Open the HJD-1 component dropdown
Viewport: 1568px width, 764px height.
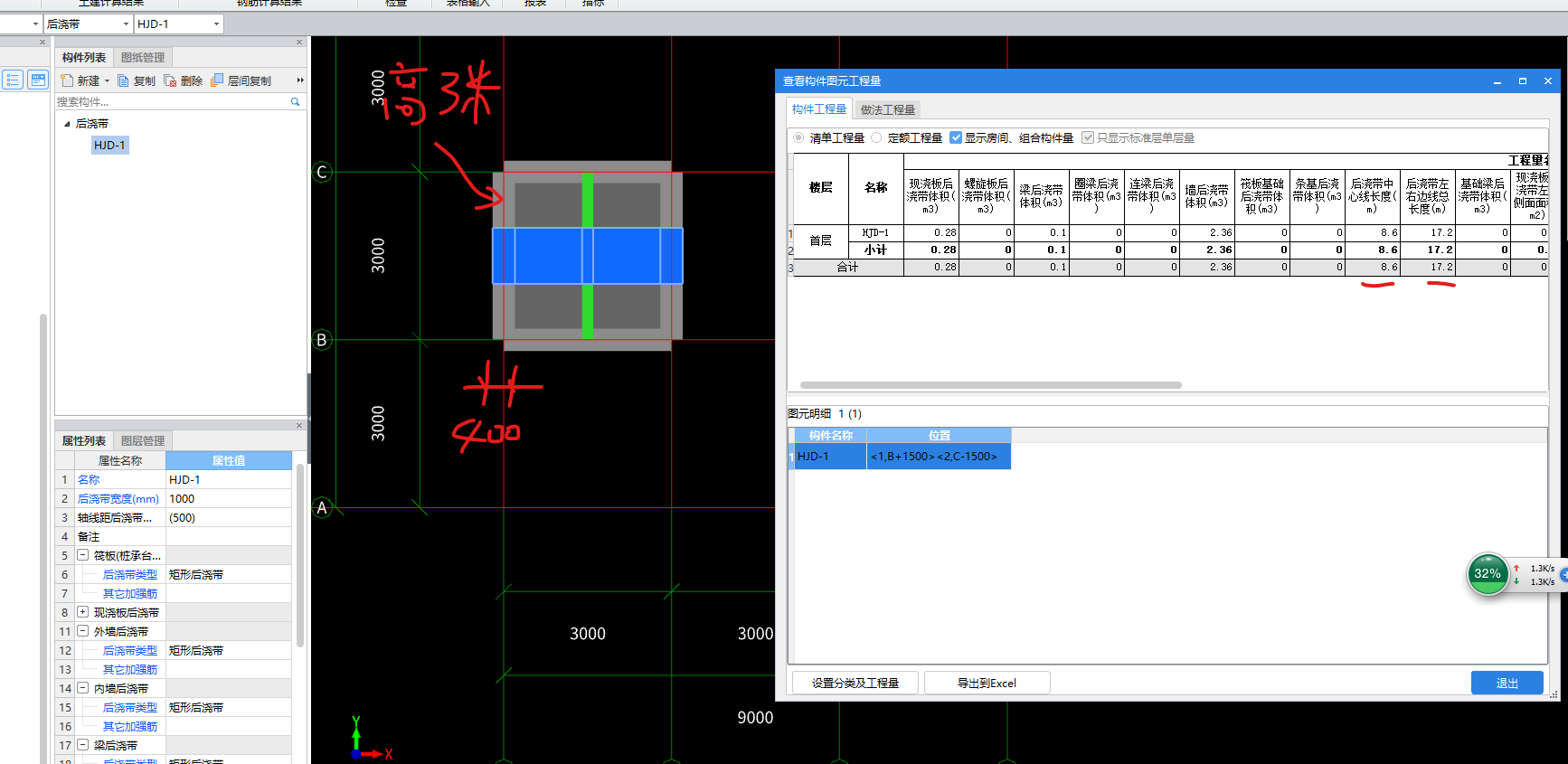(x=216, y=24)
